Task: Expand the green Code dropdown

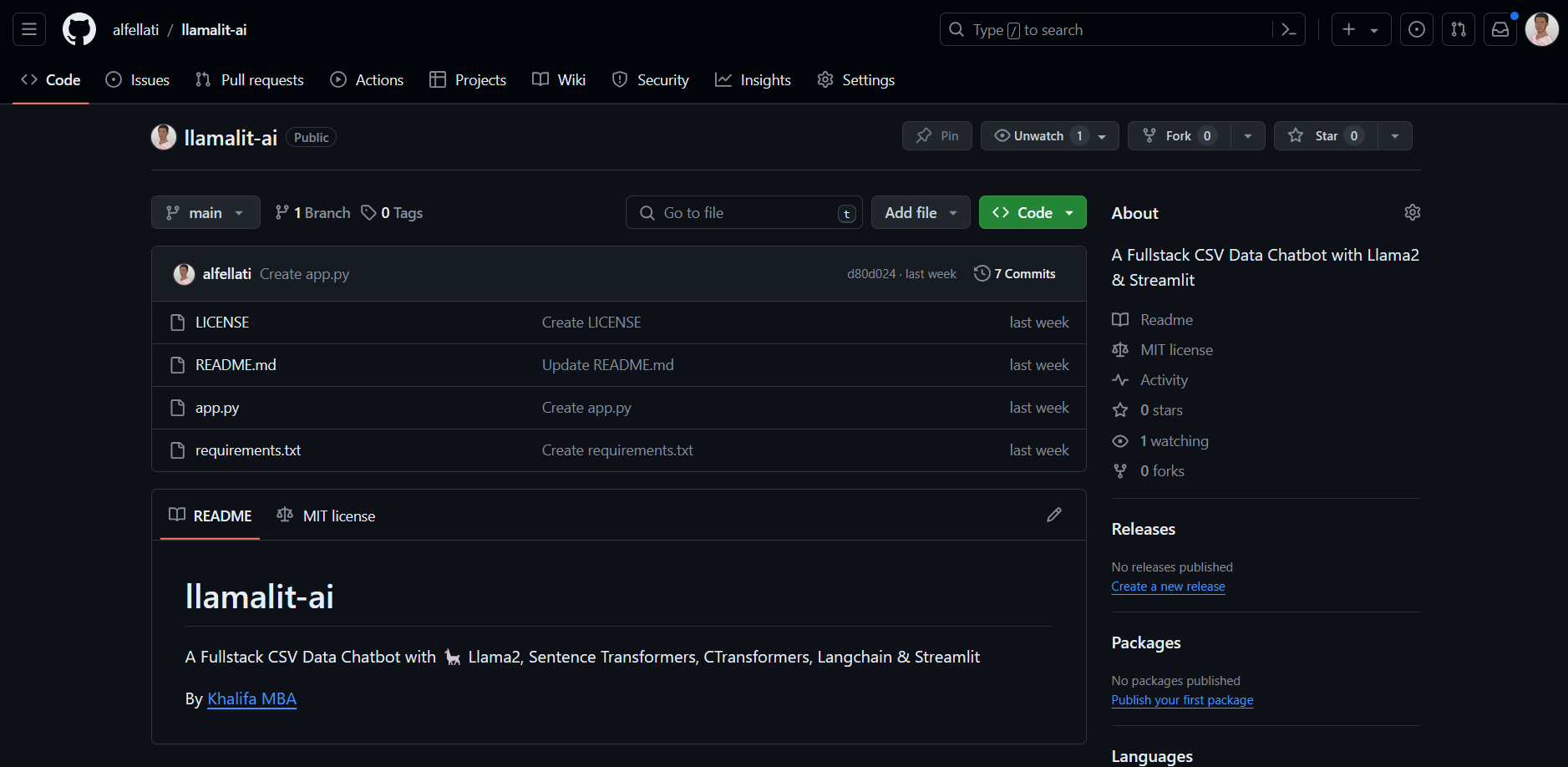Action: 1033,213
